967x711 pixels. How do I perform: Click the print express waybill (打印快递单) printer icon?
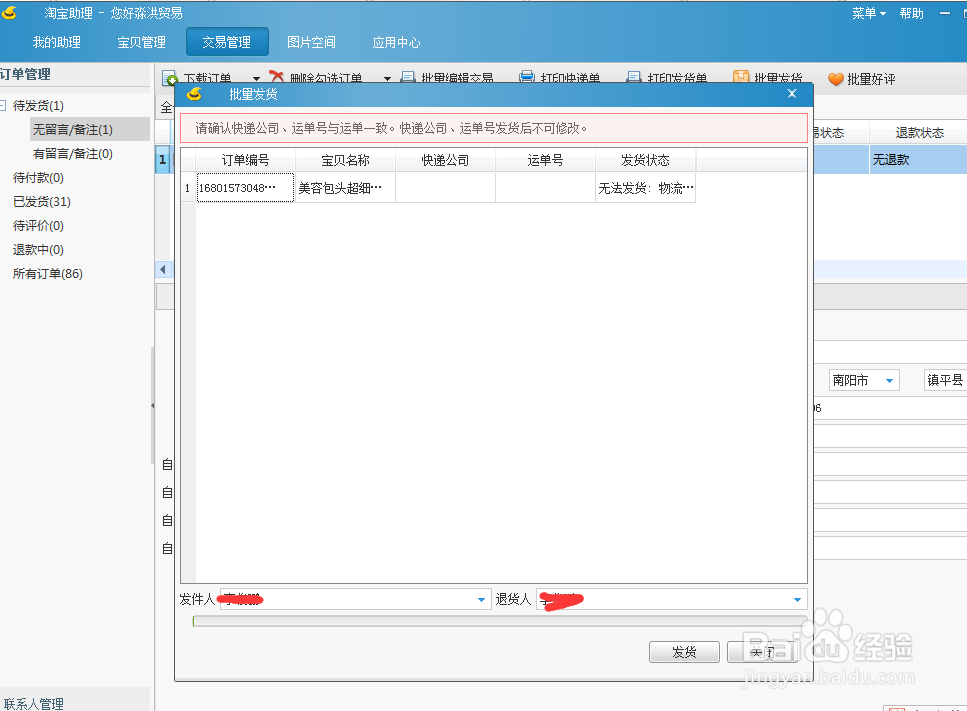click(527, 77)
